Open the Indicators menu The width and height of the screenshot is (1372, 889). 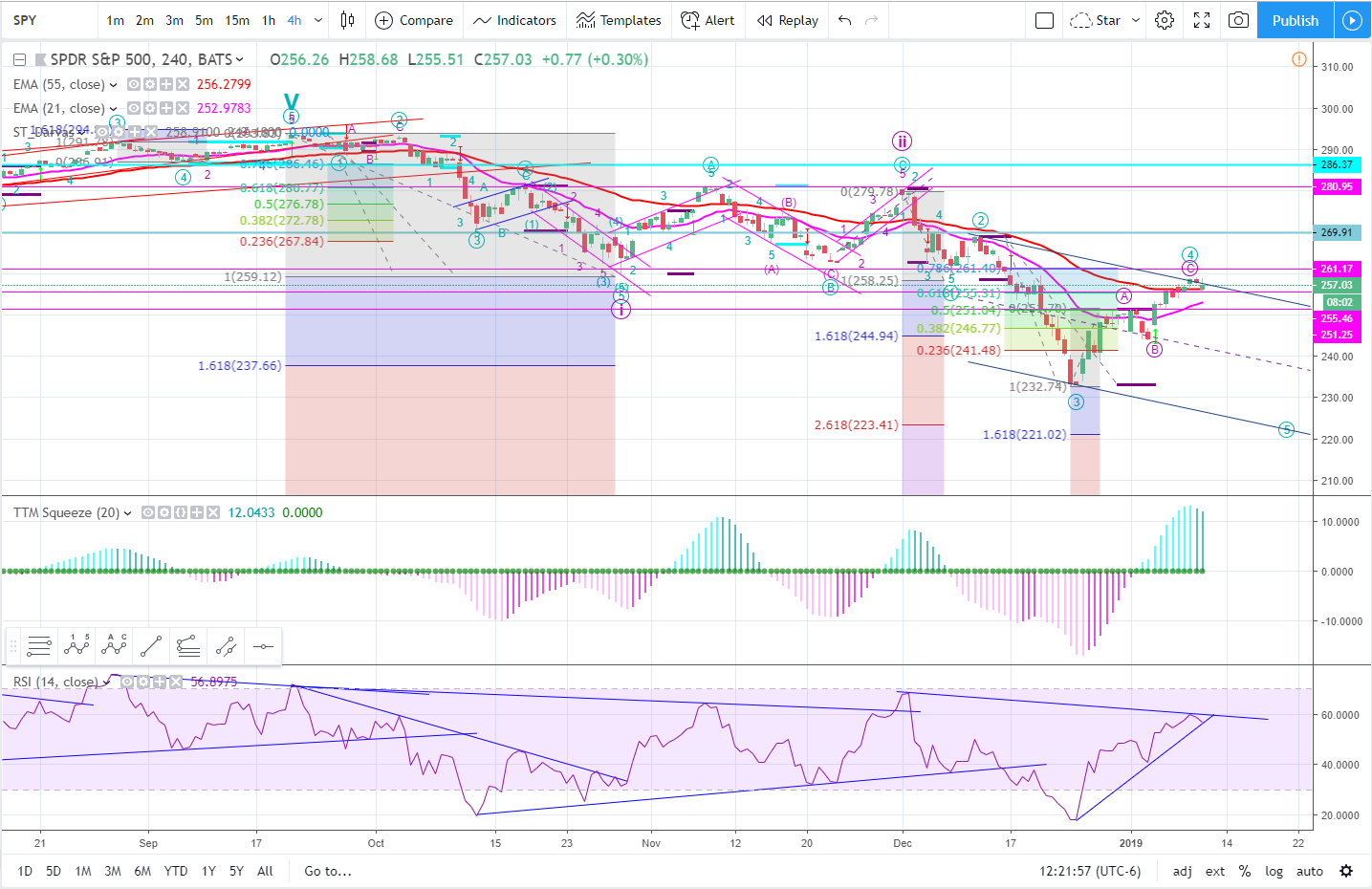pyautogui.click(x=514, y=20)
